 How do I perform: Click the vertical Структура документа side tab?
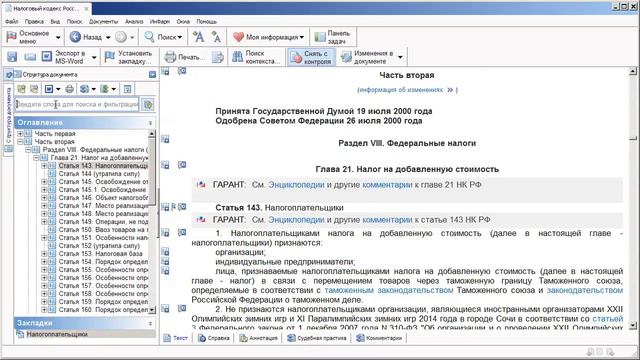(x=9, y=115)
